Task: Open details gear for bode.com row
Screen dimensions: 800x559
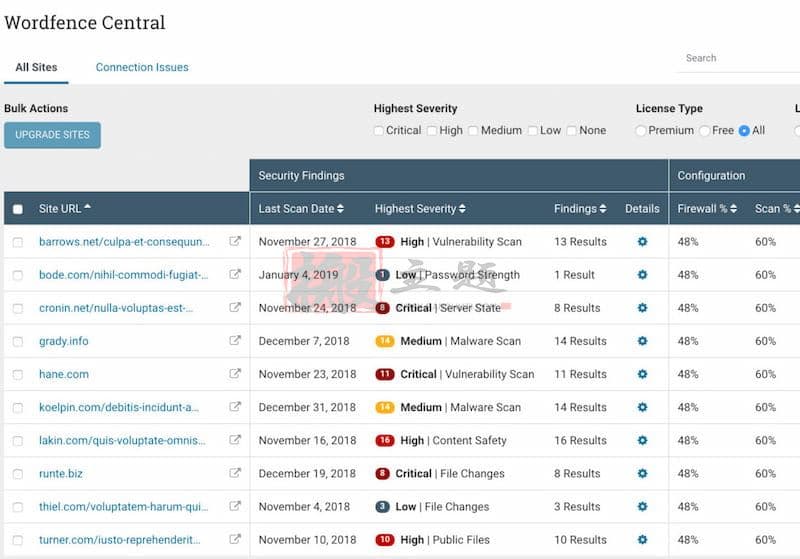Action: pyautogui.click(x=642, y=274)
